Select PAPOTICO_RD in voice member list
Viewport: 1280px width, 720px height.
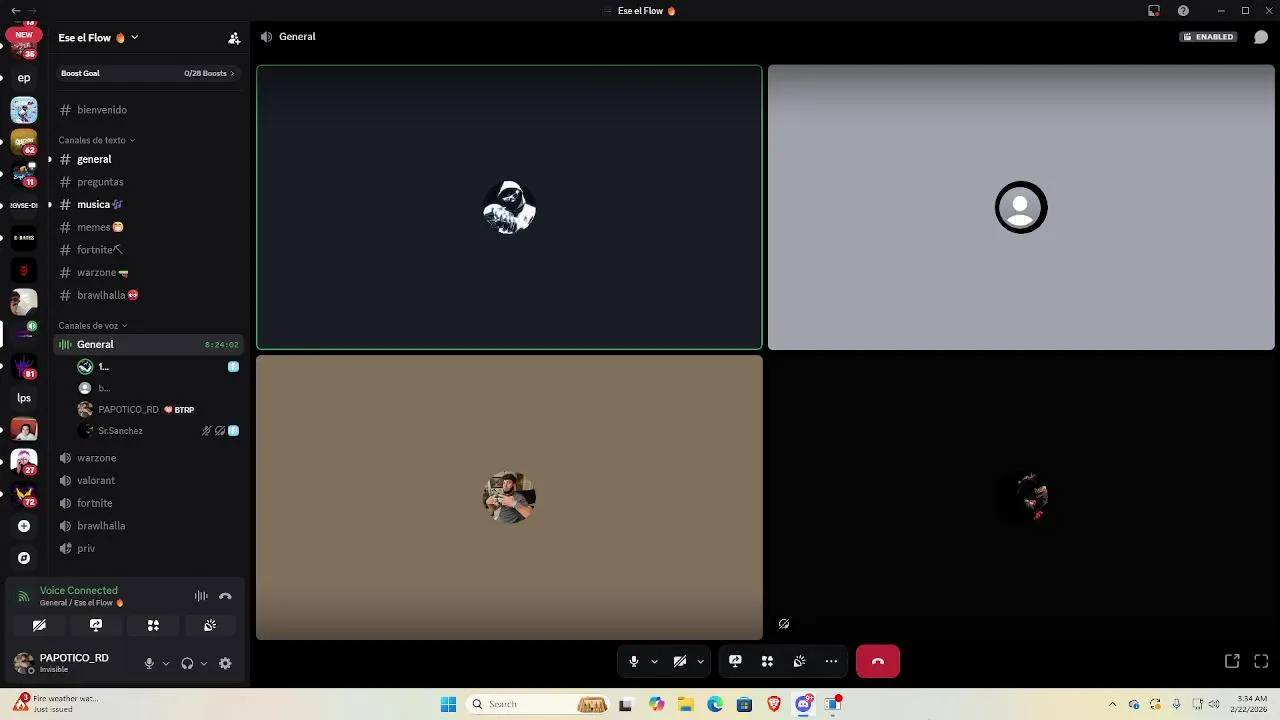pyautogui.click(x=158, y=410)
